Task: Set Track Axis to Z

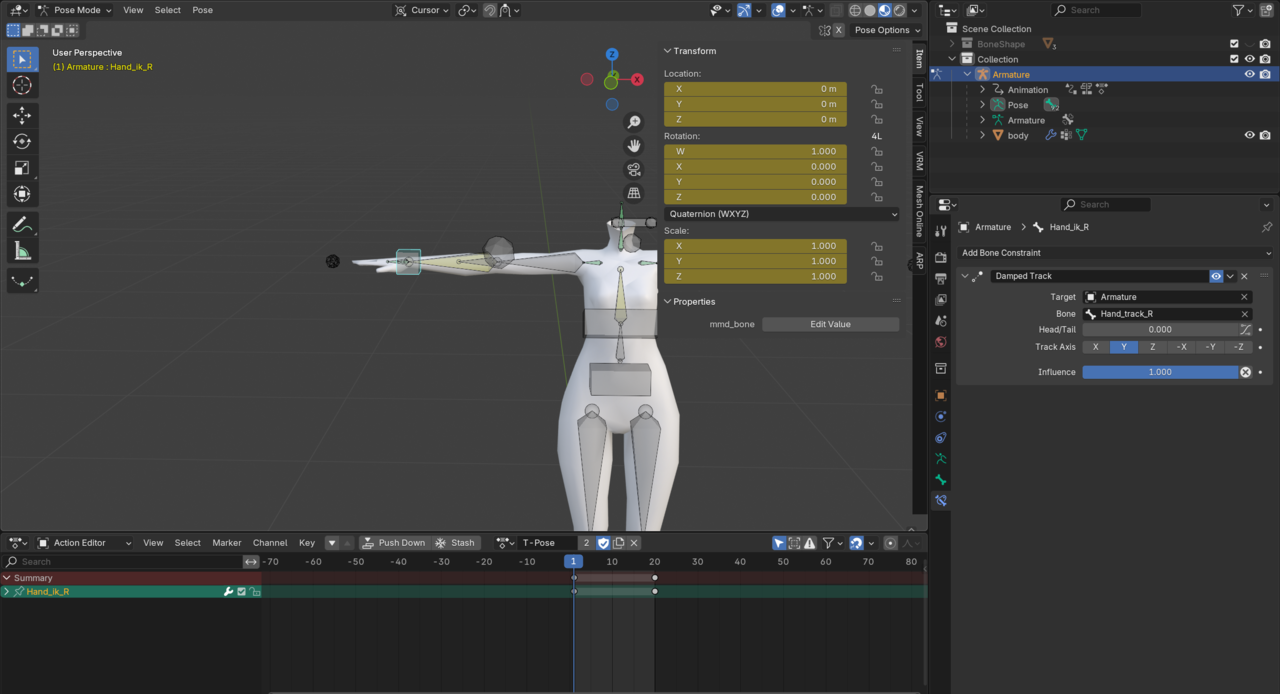Action: click(1152, 347)
